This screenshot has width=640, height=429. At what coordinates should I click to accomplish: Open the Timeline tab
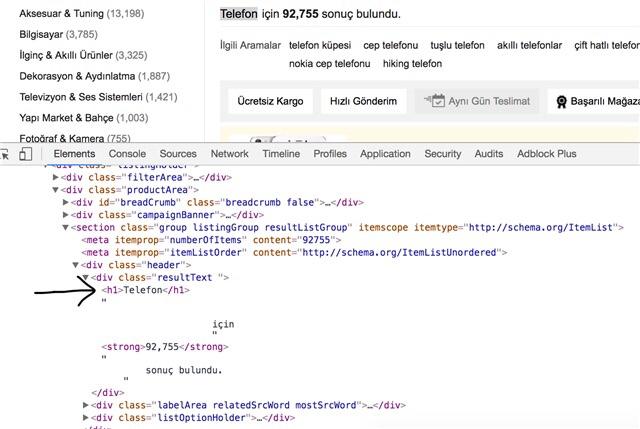[x=281, y=154]
